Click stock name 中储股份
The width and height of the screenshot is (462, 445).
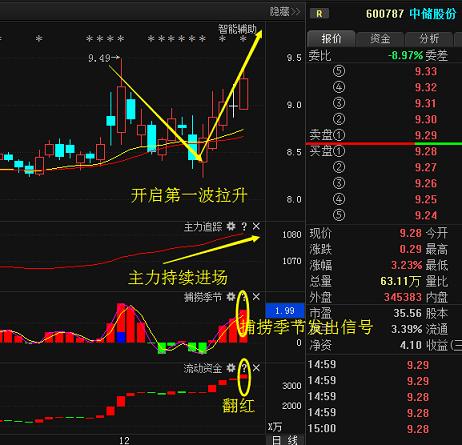click(433, 14)
